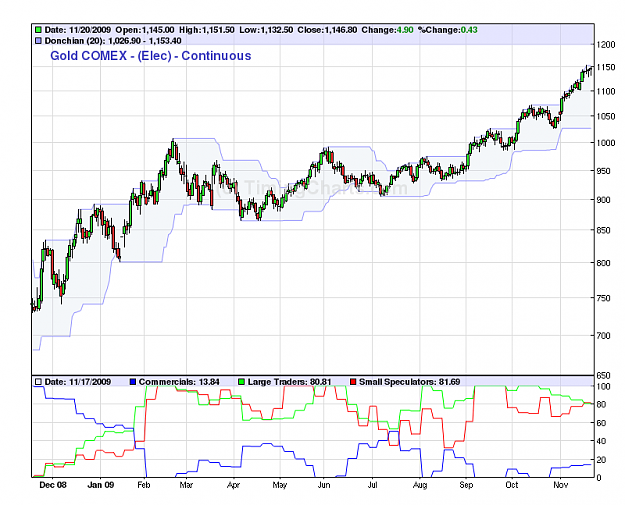Click the 'Aug' date axis label
This screenshot has height=505, width=625.
pos(420,485)
